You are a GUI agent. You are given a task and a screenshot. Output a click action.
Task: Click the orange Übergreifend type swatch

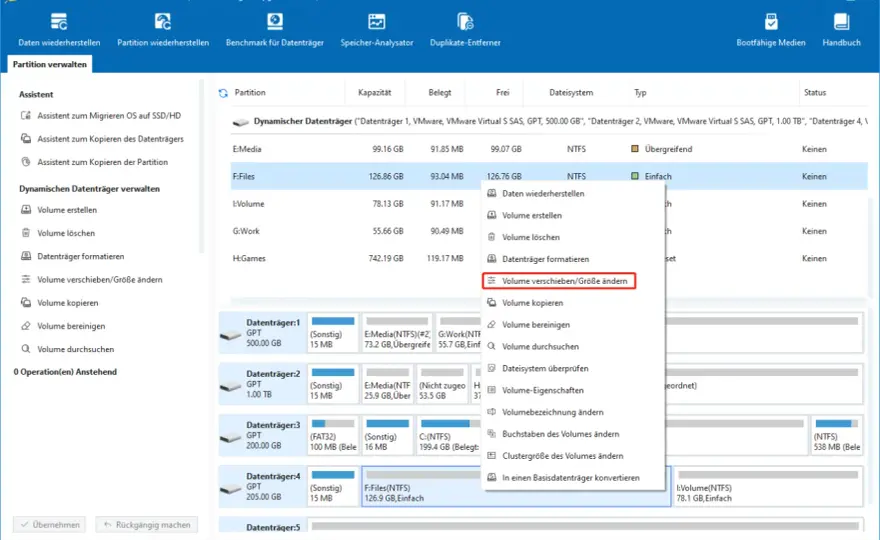(635, 149)
